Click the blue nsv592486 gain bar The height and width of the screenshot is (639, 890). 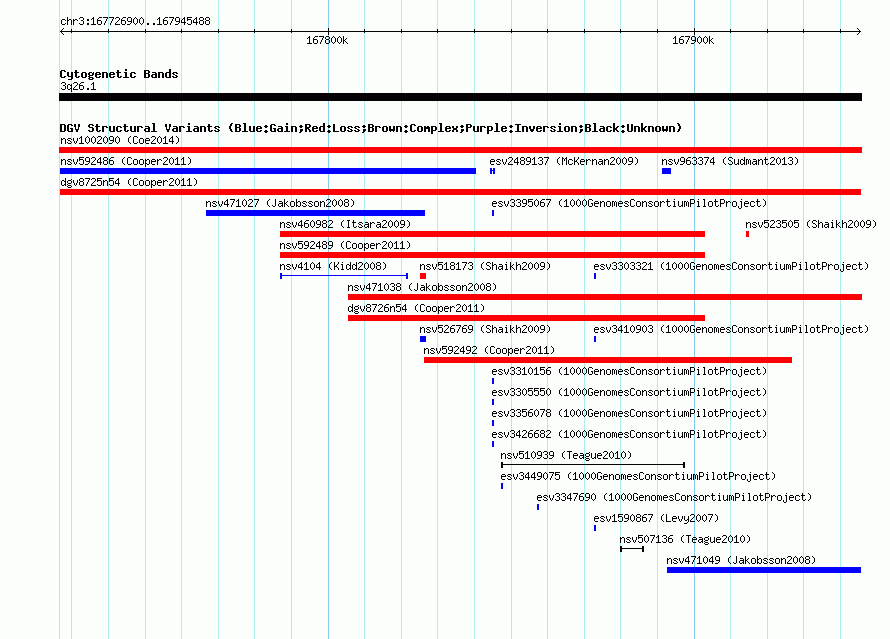pos(267,171)
